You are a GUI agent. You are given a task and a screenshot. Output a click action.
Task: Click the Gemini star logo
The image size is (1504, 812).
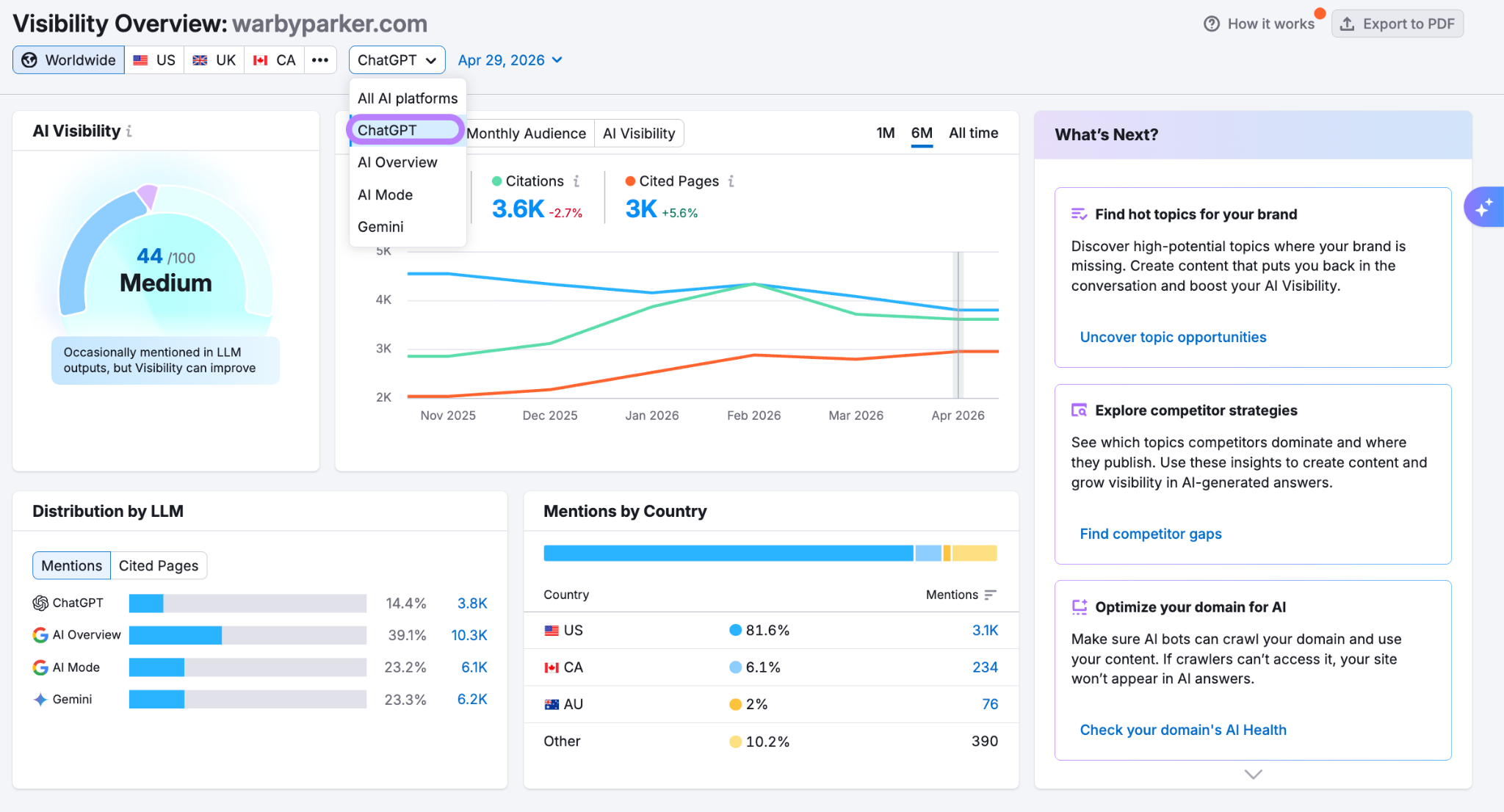[x=40, y=700]
